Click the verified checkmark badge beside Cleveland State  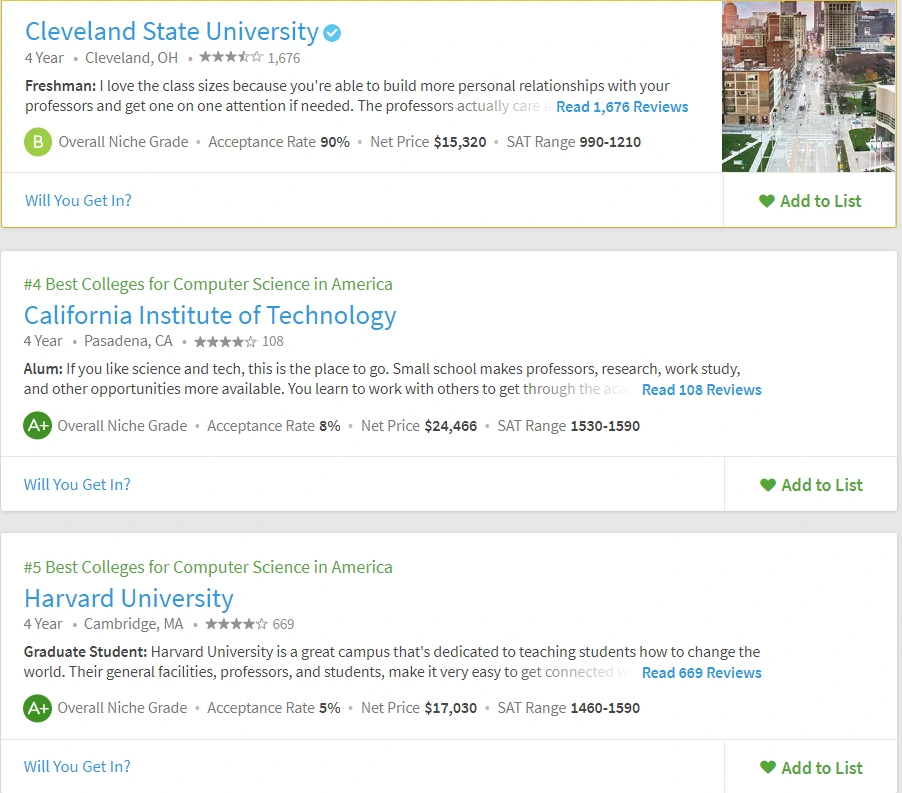[332, 33]
